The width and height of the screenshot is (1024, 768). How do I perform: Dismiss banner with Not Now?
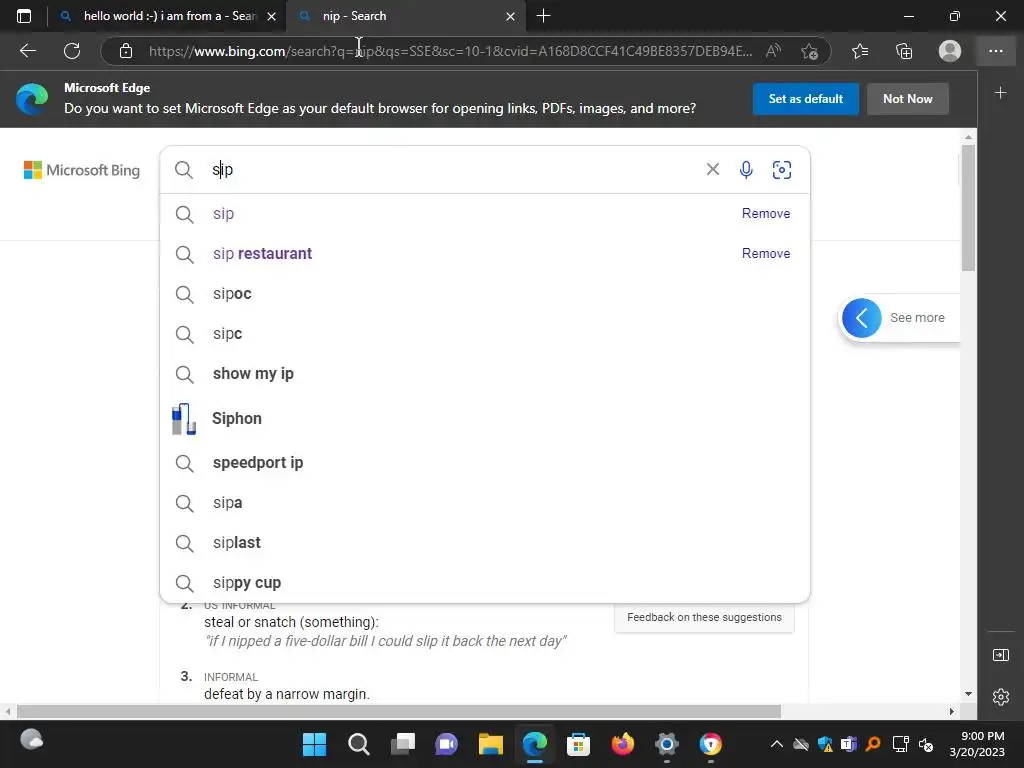(907, 99)
